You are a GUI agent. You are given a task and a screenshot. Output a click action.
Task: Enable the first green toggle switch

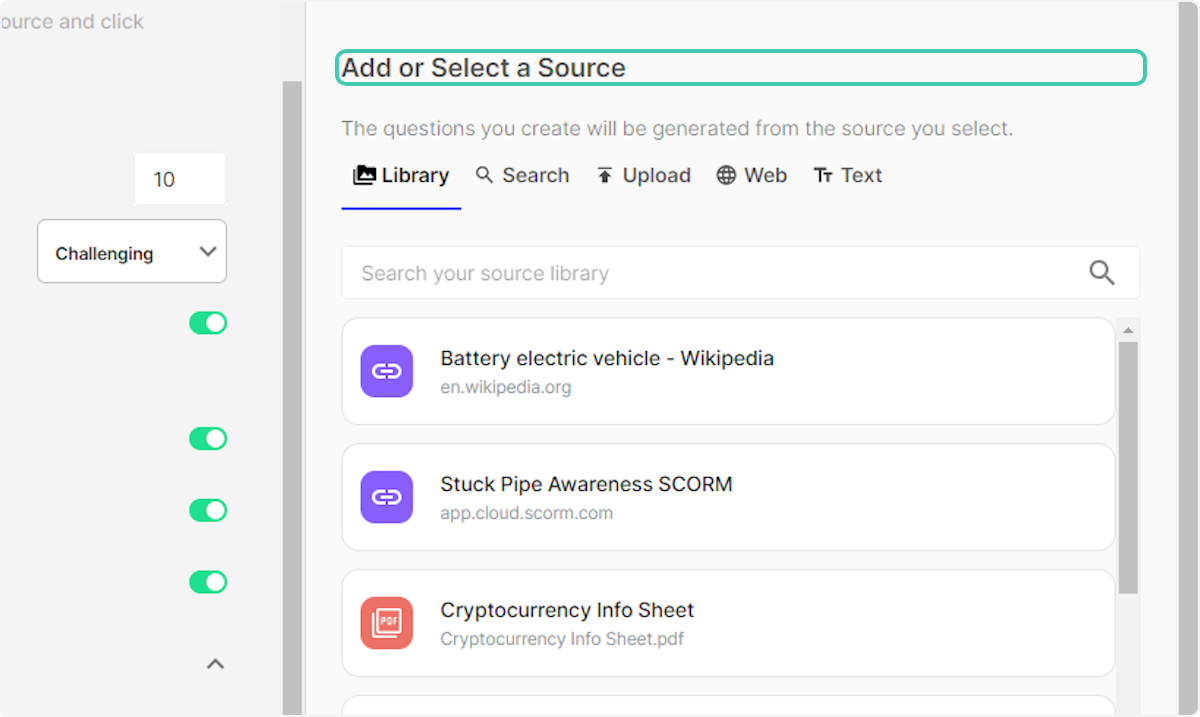tap(208, 323)
